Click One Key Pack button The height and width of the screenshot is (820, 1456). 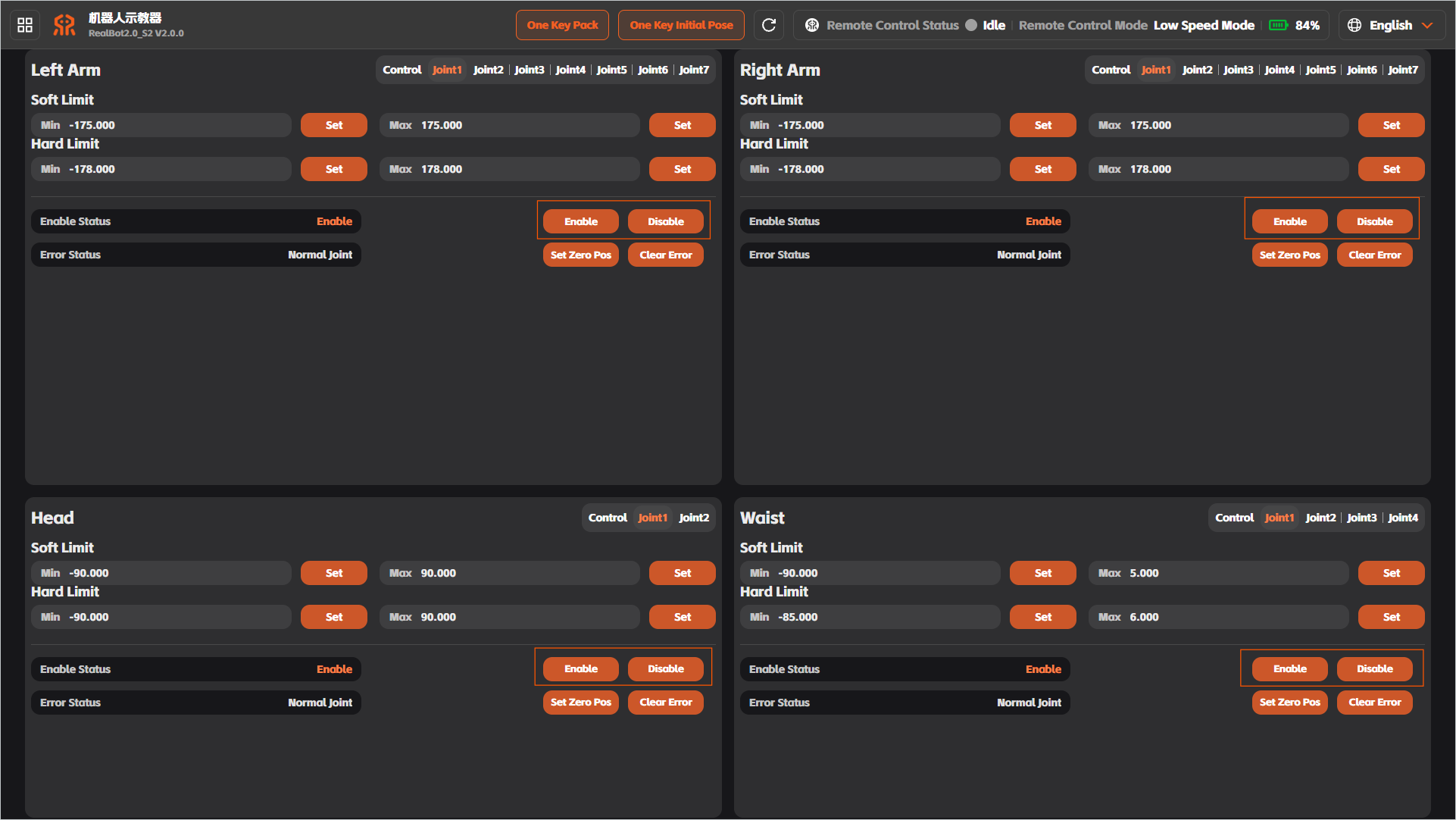tap(563, 25)
